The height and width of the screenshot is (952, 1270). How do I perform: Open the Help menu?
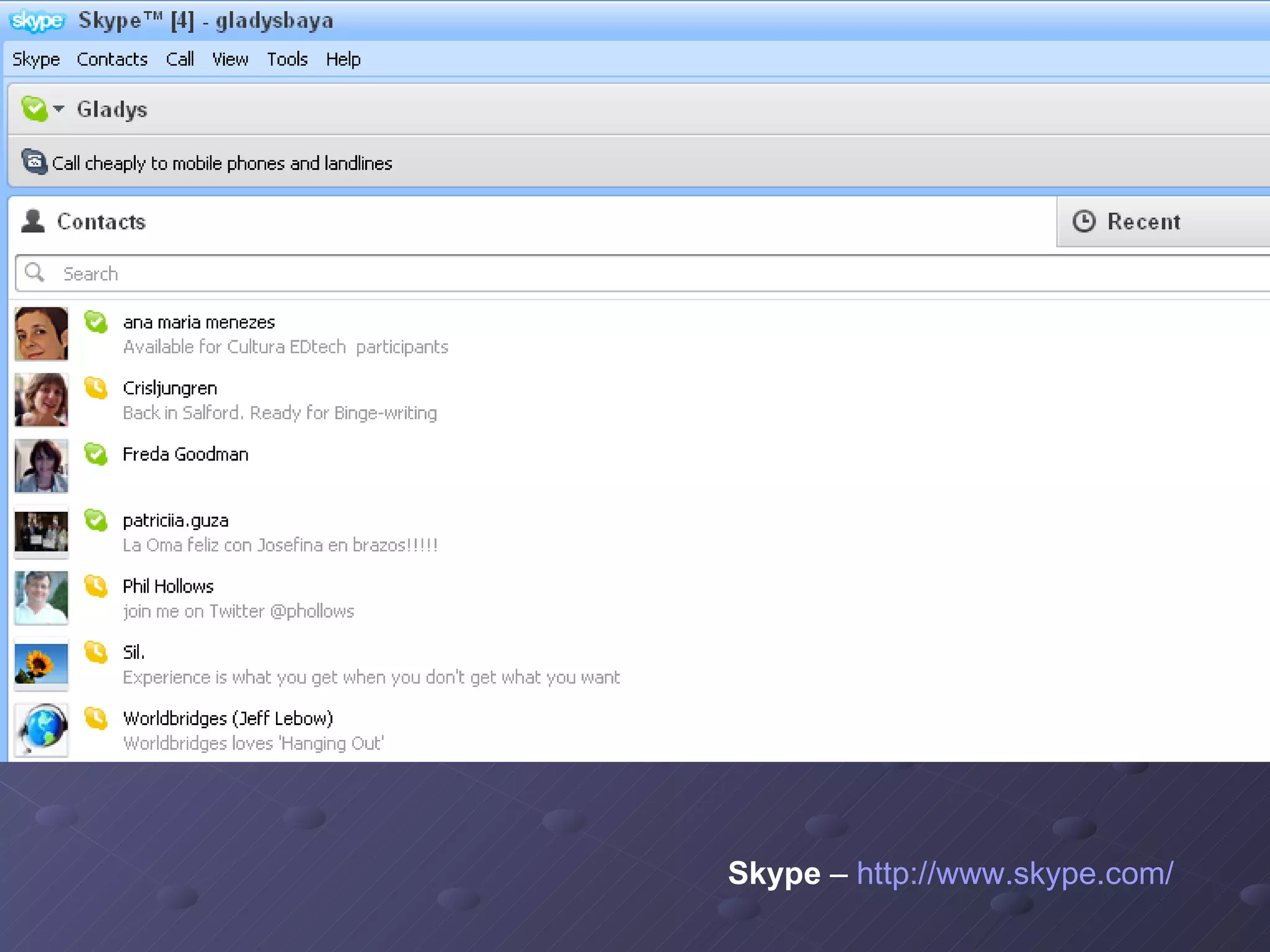click(344, 59)
